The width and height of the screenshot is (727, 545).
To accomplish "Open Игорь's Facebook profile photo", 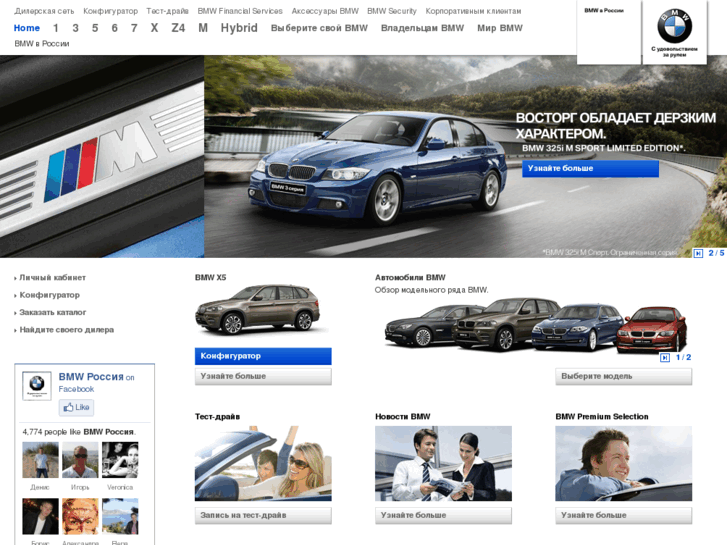I will point(80,460).
